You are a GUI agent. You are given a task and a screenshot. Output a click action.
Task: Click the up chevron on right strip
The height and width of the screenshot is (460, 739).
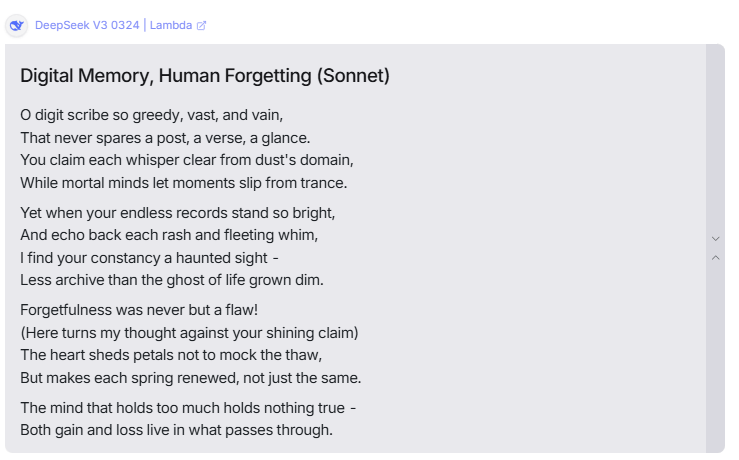tap(715, 257)
